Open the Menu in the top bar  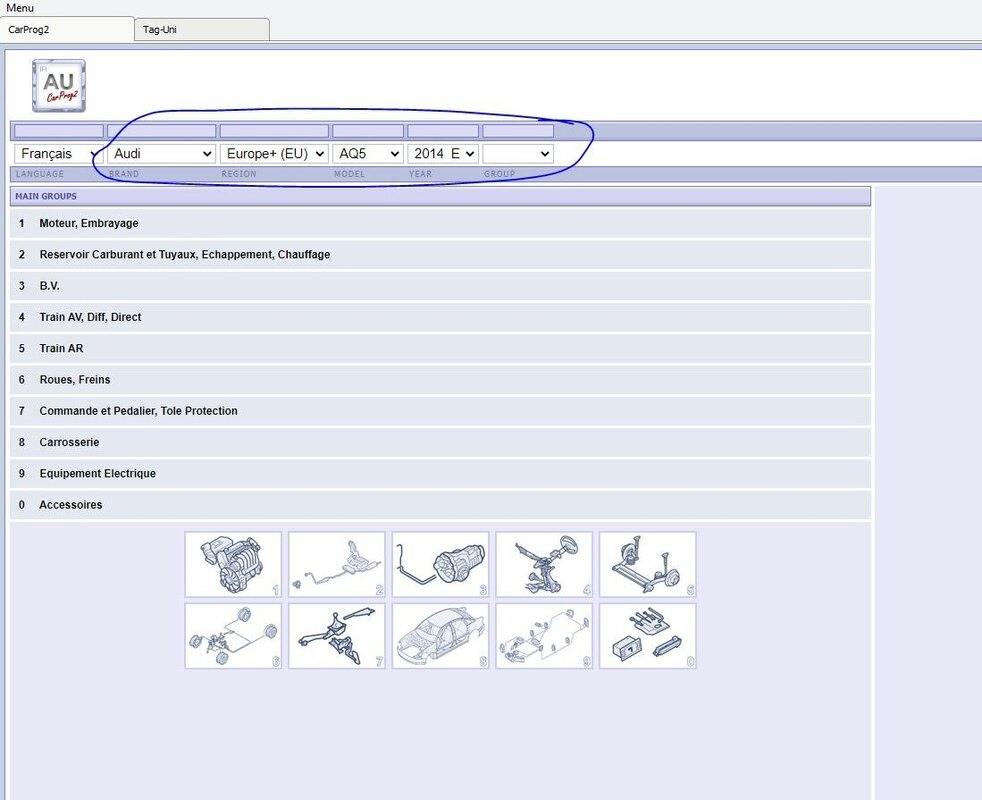tap(20, 8)
